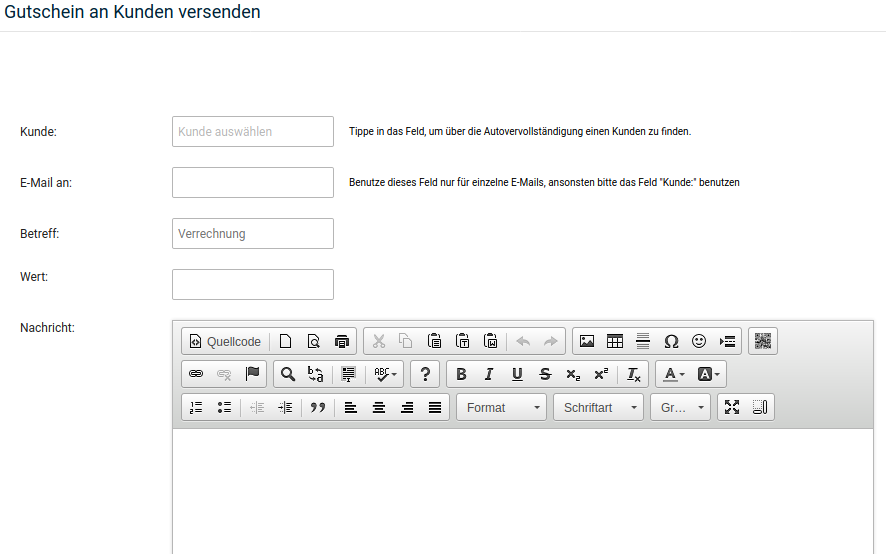Click the Print icon
Screen dimensions: 886x554
(342, 341)
